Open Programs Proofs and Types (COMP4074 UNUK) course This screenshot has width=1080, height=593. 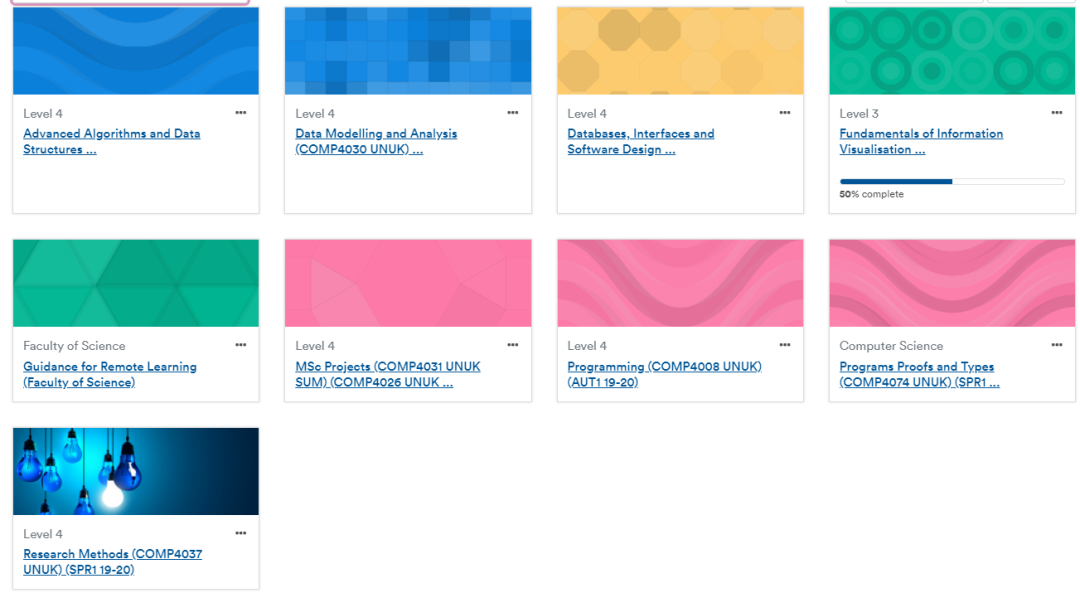[x=919, y=374]
